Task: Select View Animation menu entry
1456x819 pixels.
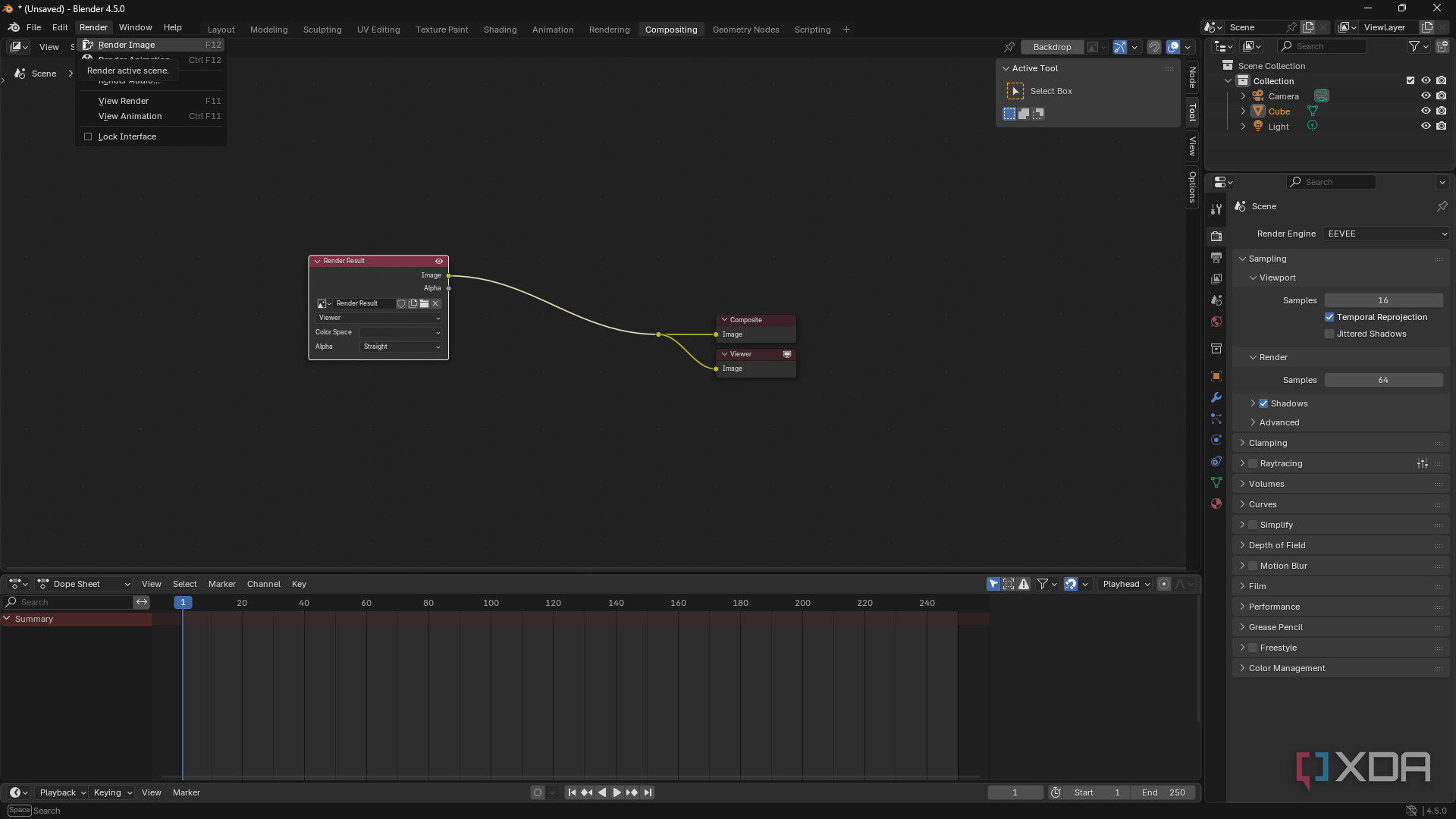Action: click(x=151, y=116)
